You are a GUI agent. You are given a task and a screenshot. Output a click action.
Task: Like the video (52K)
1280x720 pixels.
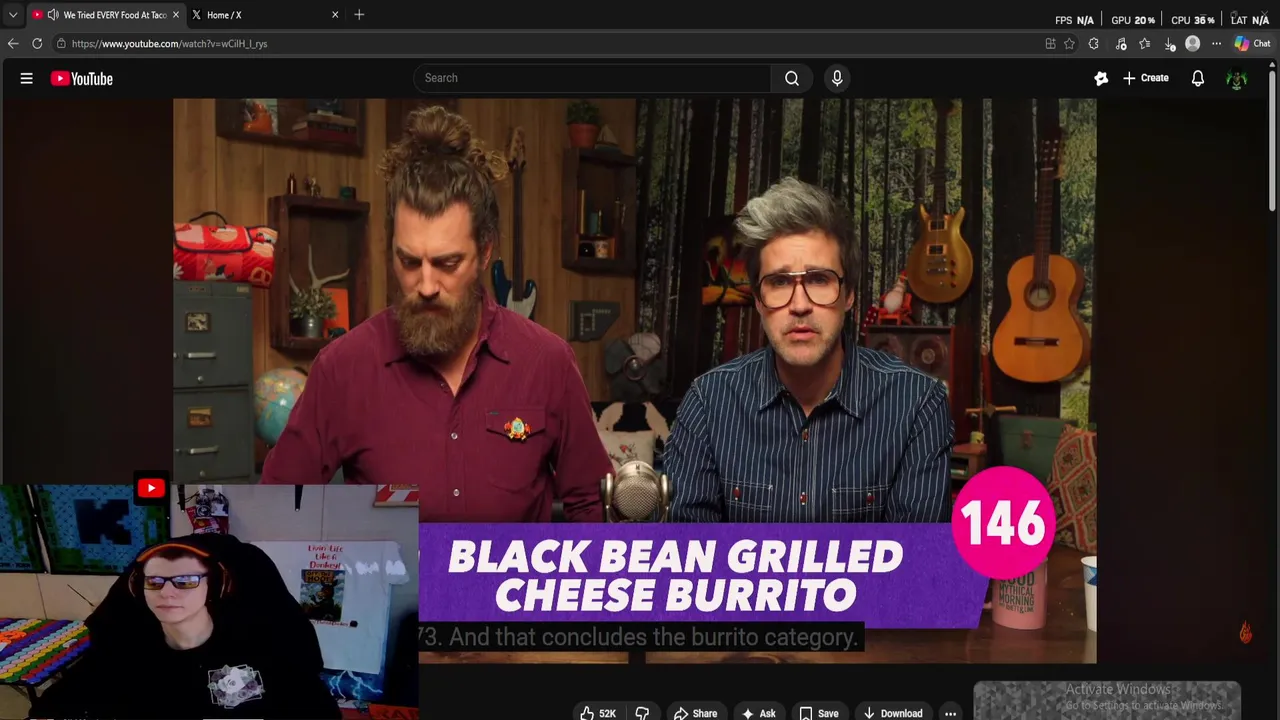pyautogui.click(x=598, y=713)
